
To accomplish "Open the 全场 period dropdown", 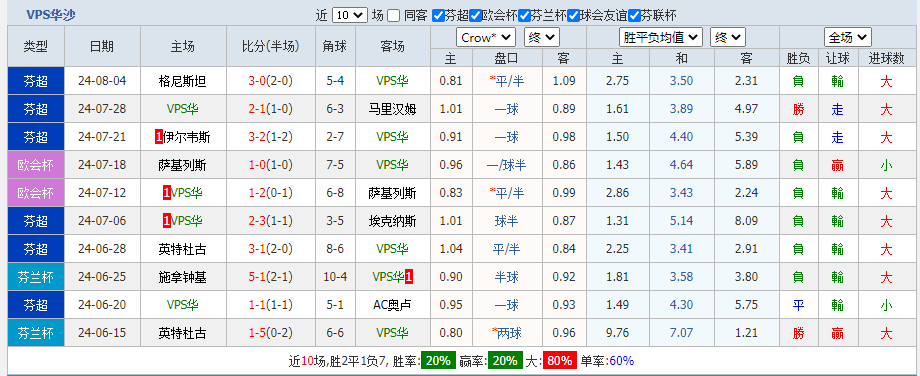I will [x=847, y=38].
